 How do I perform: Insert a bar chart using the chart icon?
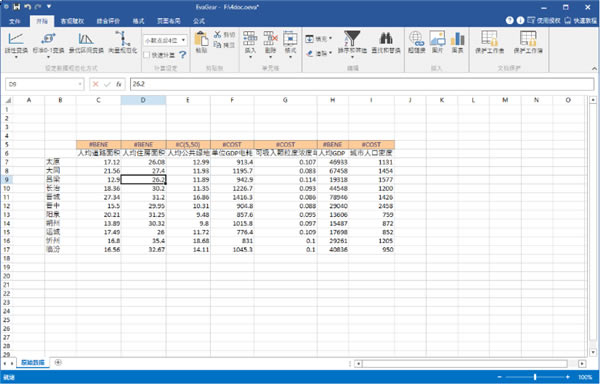click(458, 39)
